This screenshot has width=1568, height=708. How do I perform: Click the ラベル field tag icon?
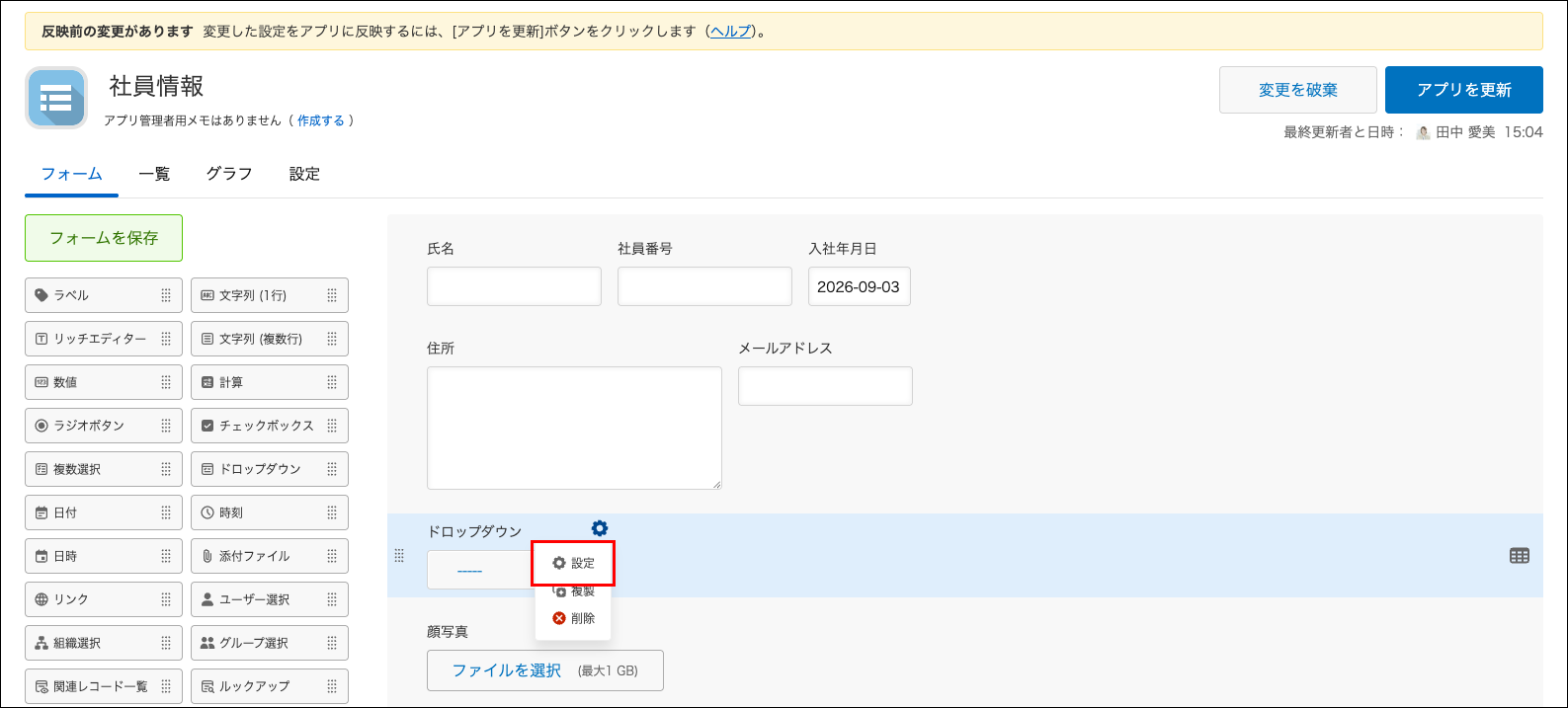[41, 295]
